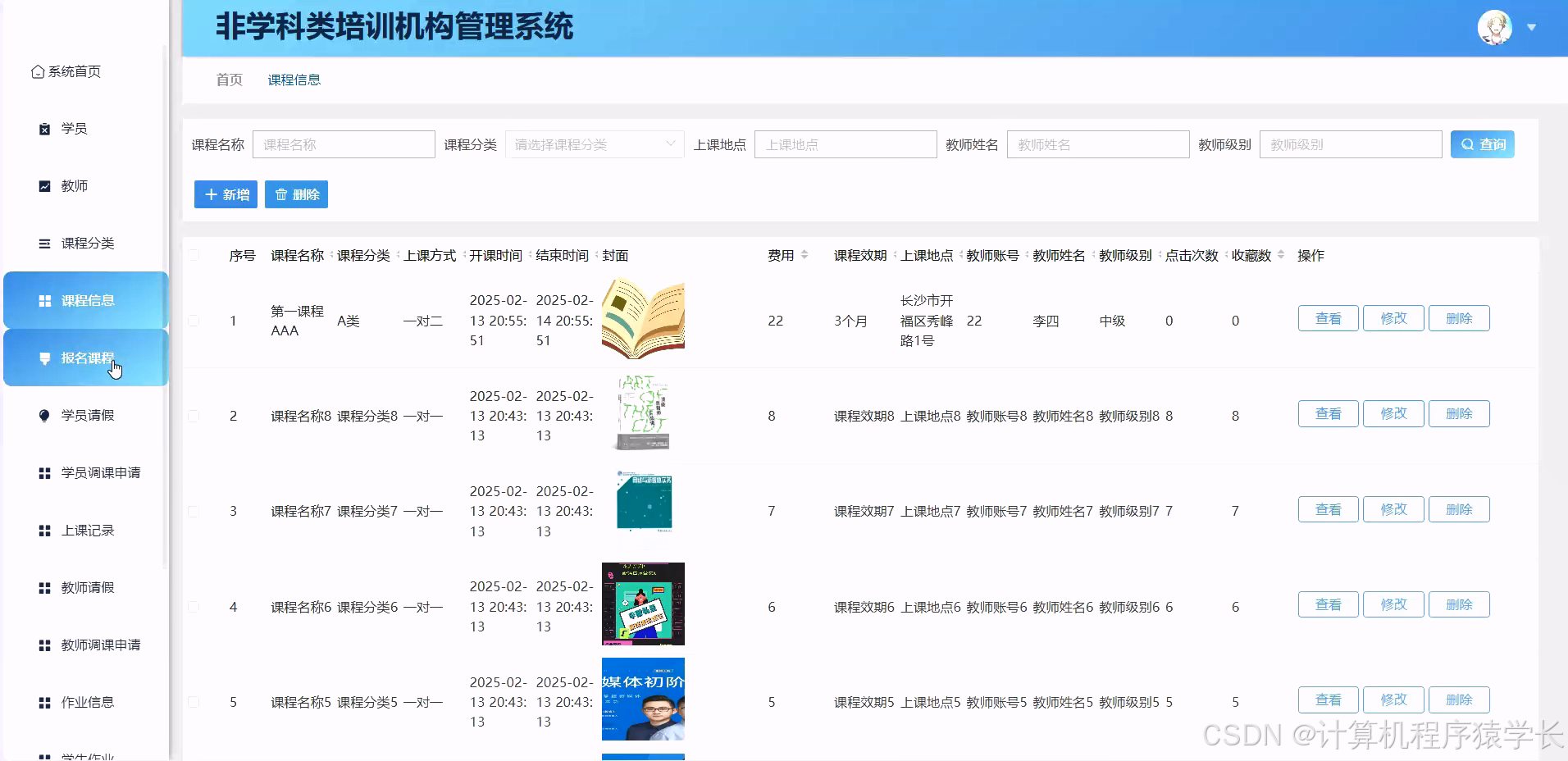Click the 上课记录 class record icon

[44, 530]
